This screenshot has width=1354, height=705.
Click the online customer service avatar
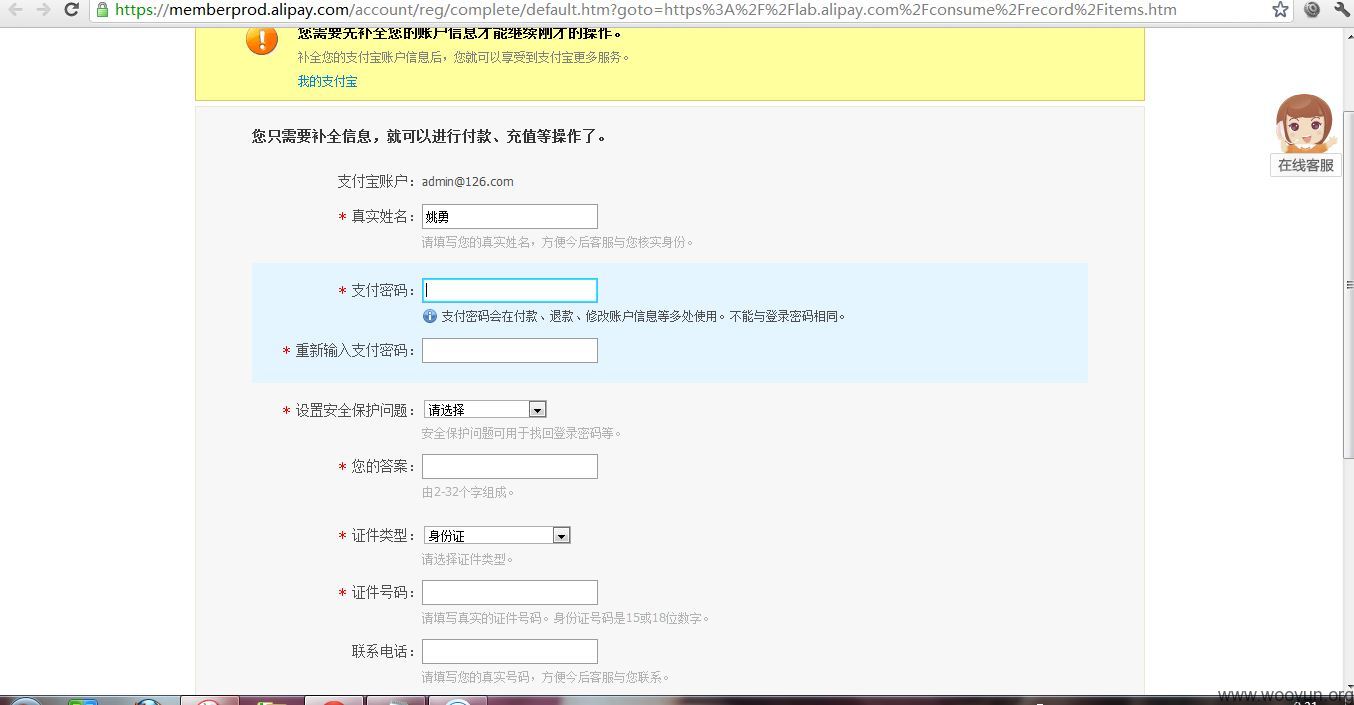(x=1306, y=124)
